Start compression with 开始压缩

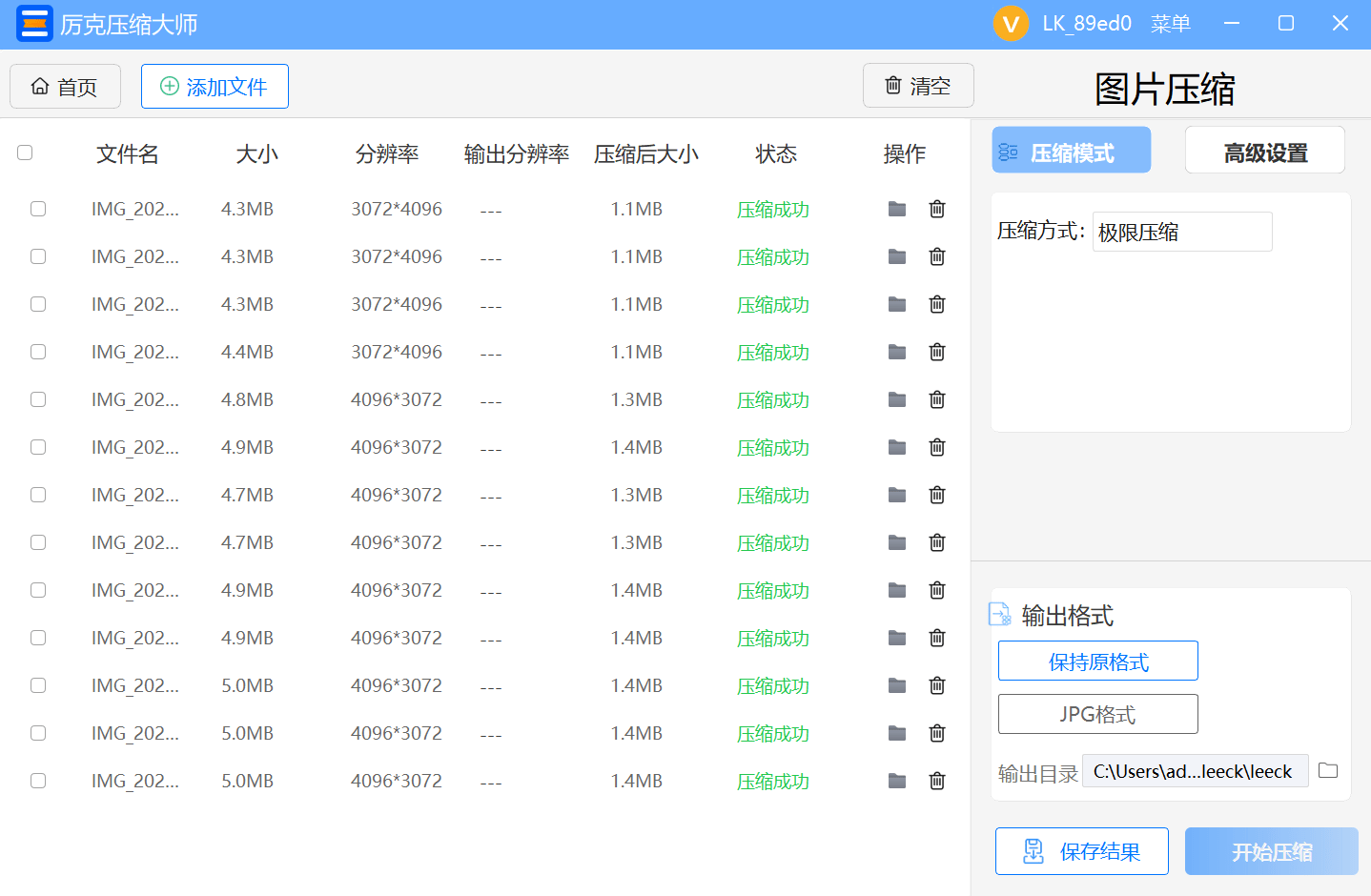pos(1272,851)
